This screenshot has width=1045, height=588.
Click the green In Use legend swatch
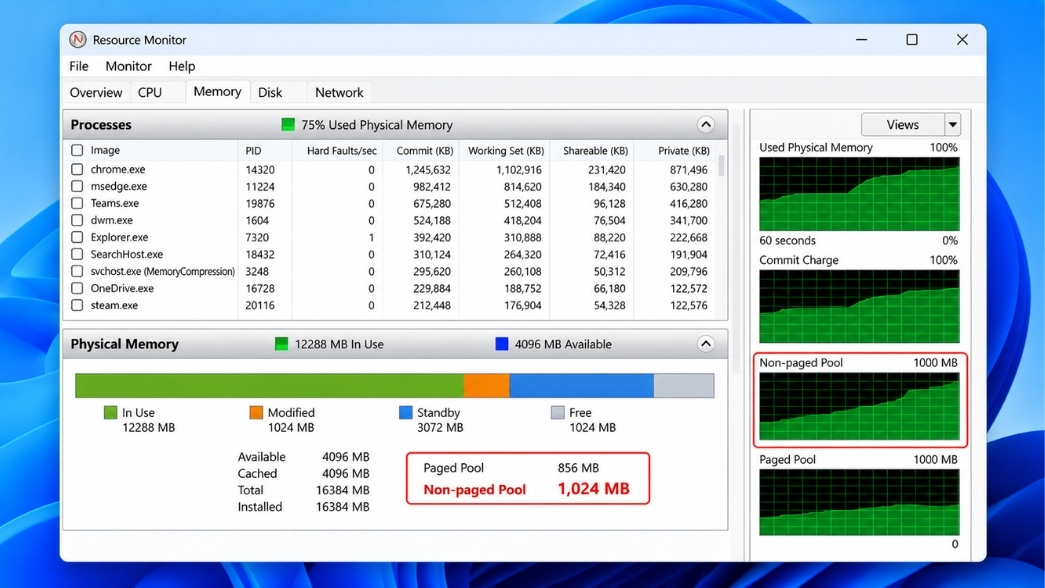(111, 413)
